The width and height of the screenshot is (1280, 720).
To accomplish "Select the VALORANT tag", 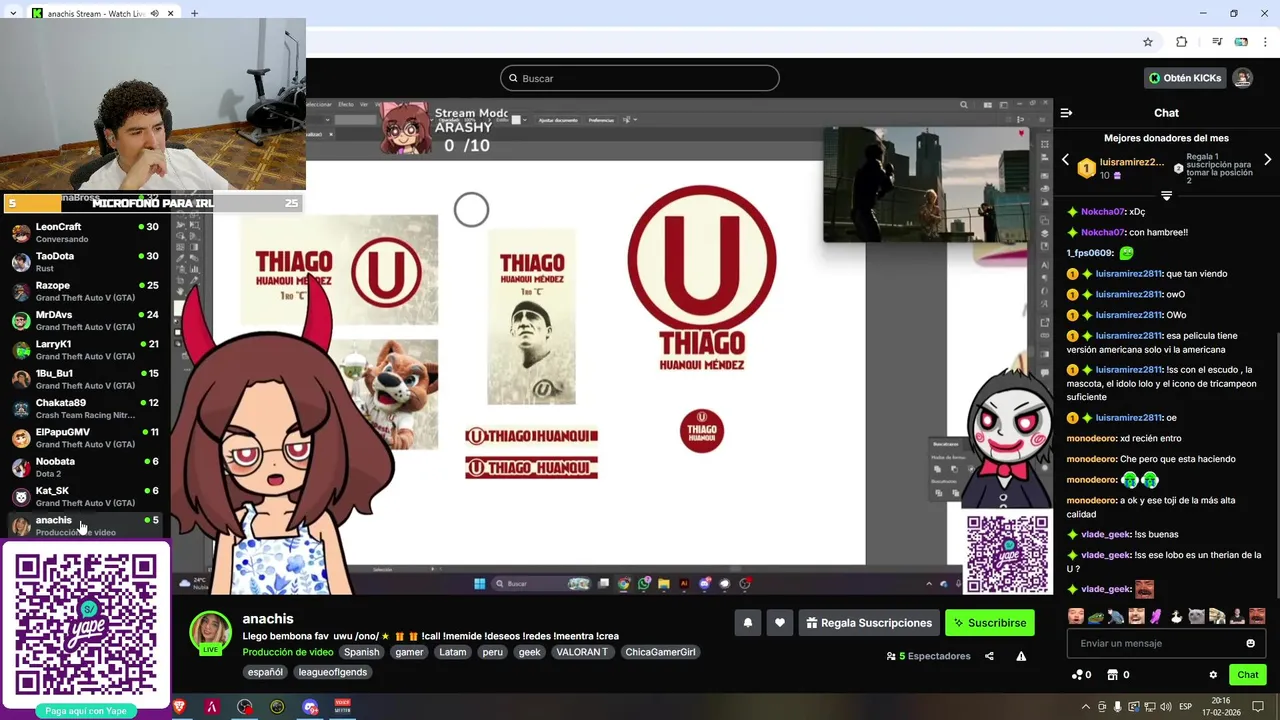I will pos(582,652).
